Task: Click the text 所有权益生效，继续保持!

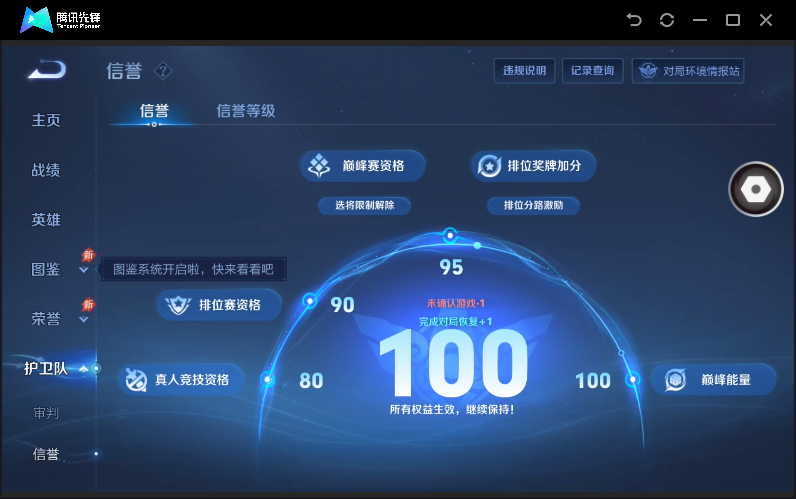Action: pyautogui.click(x=452, y=409)
